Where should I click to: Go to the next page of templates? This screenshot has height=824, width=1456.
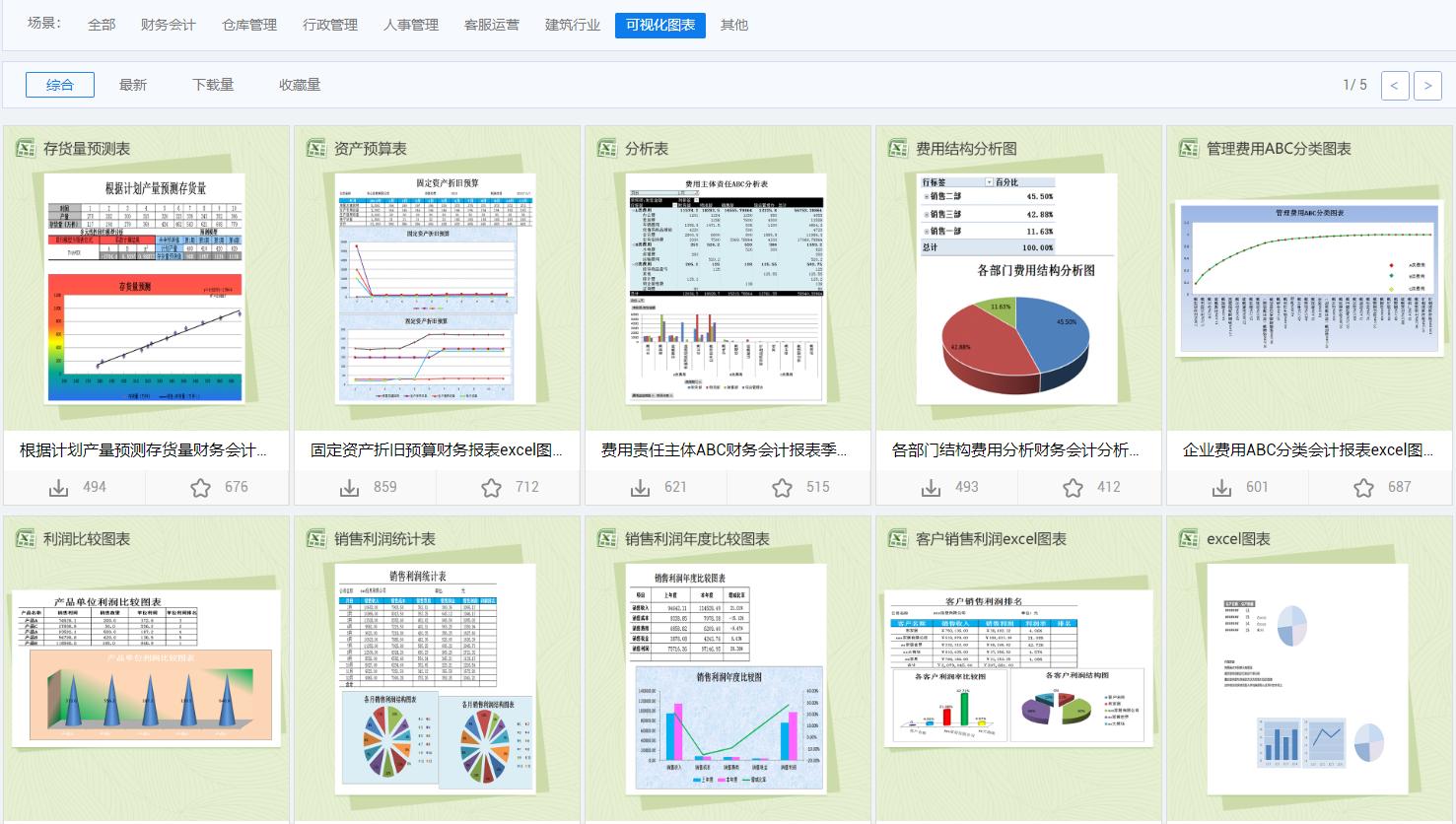pos(1426,85)
